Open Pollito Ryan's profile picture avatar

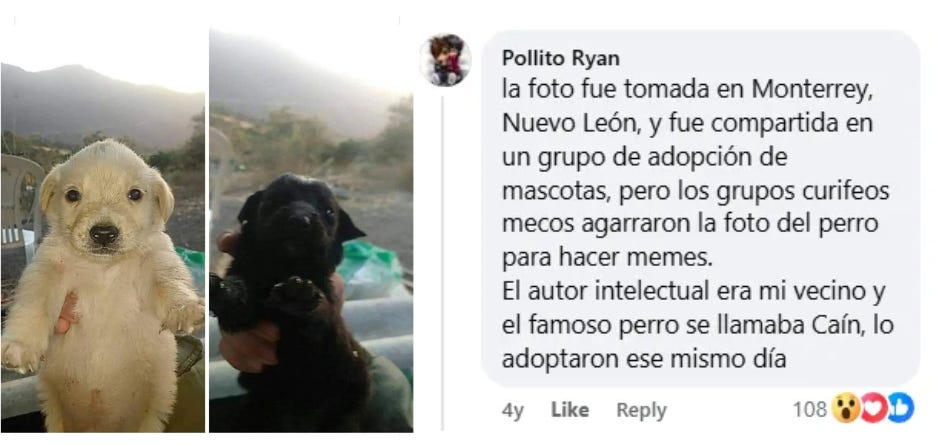coord(445,60)
